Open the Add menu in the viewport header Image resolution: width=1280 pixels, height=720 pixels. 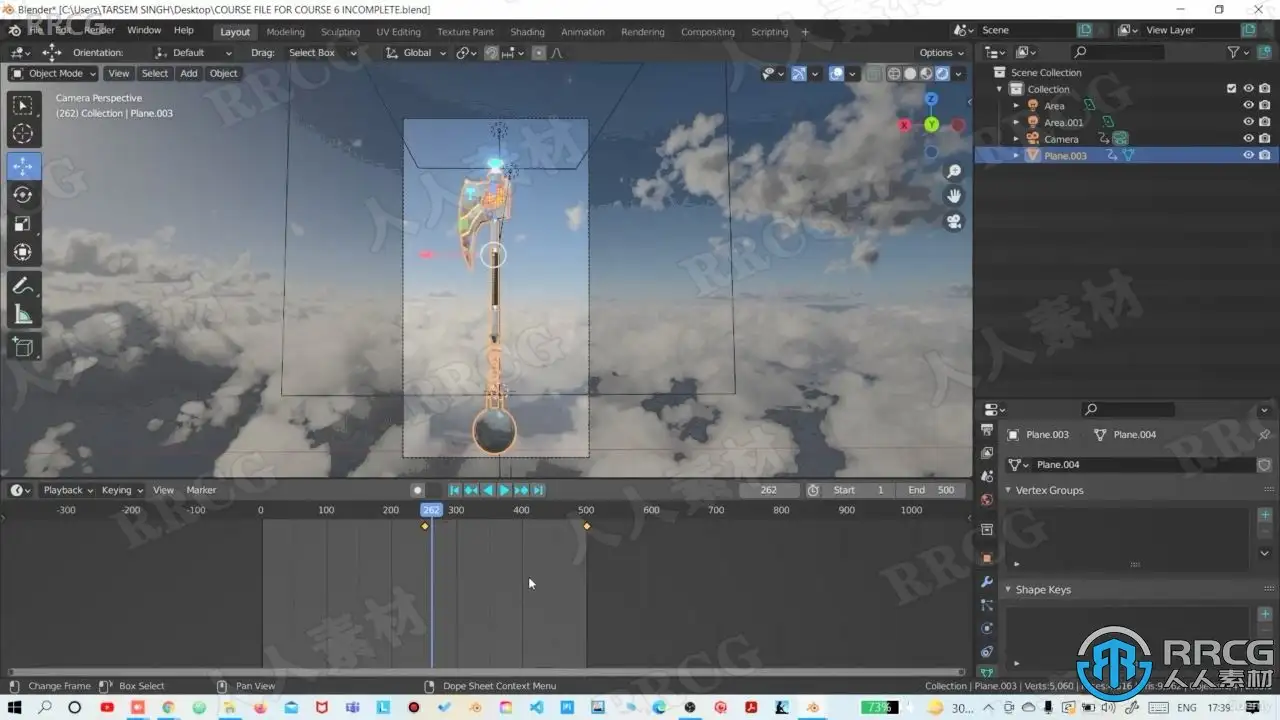click(189, 73)
